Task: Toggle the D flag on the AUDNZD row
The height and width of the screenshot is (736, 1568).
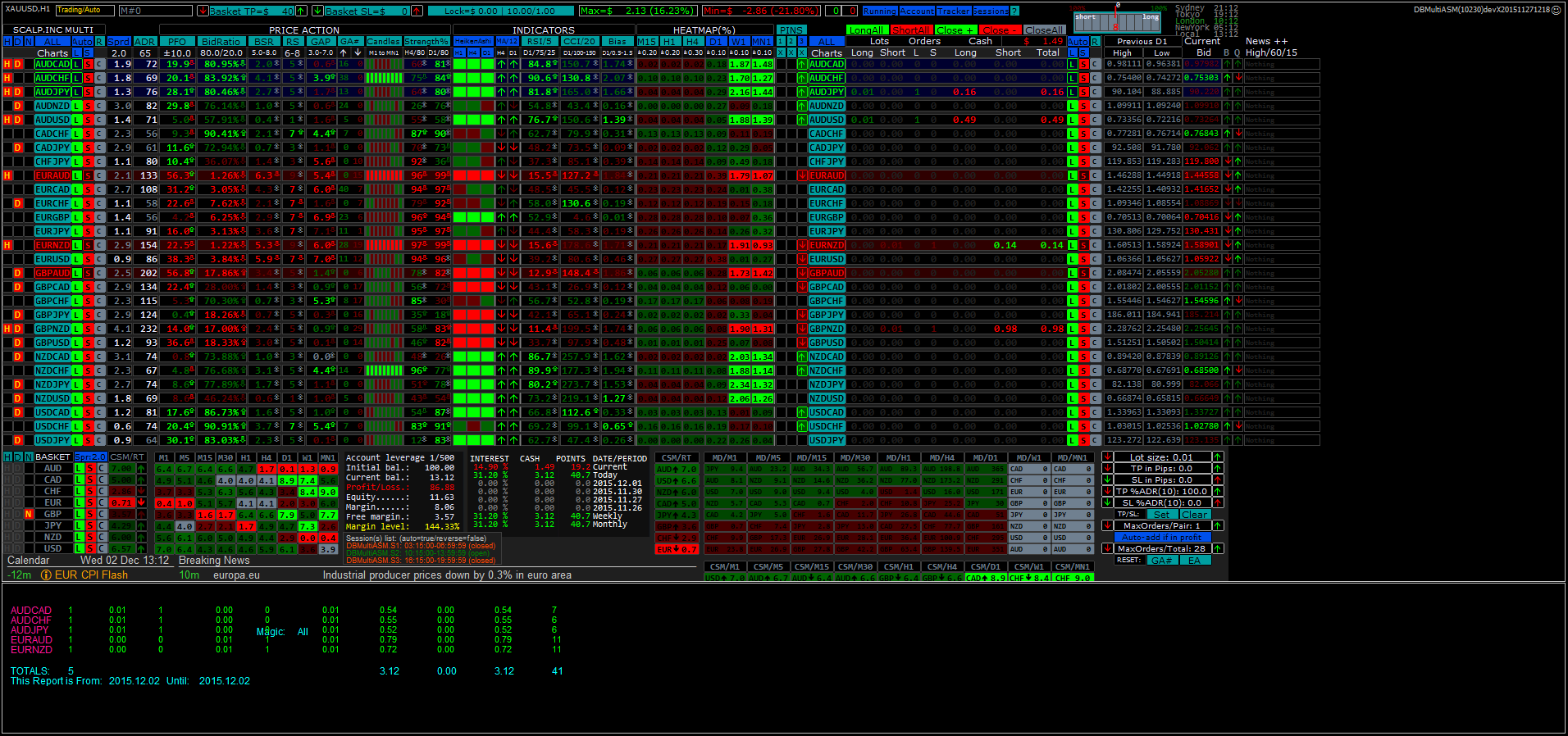Action: 17,106
